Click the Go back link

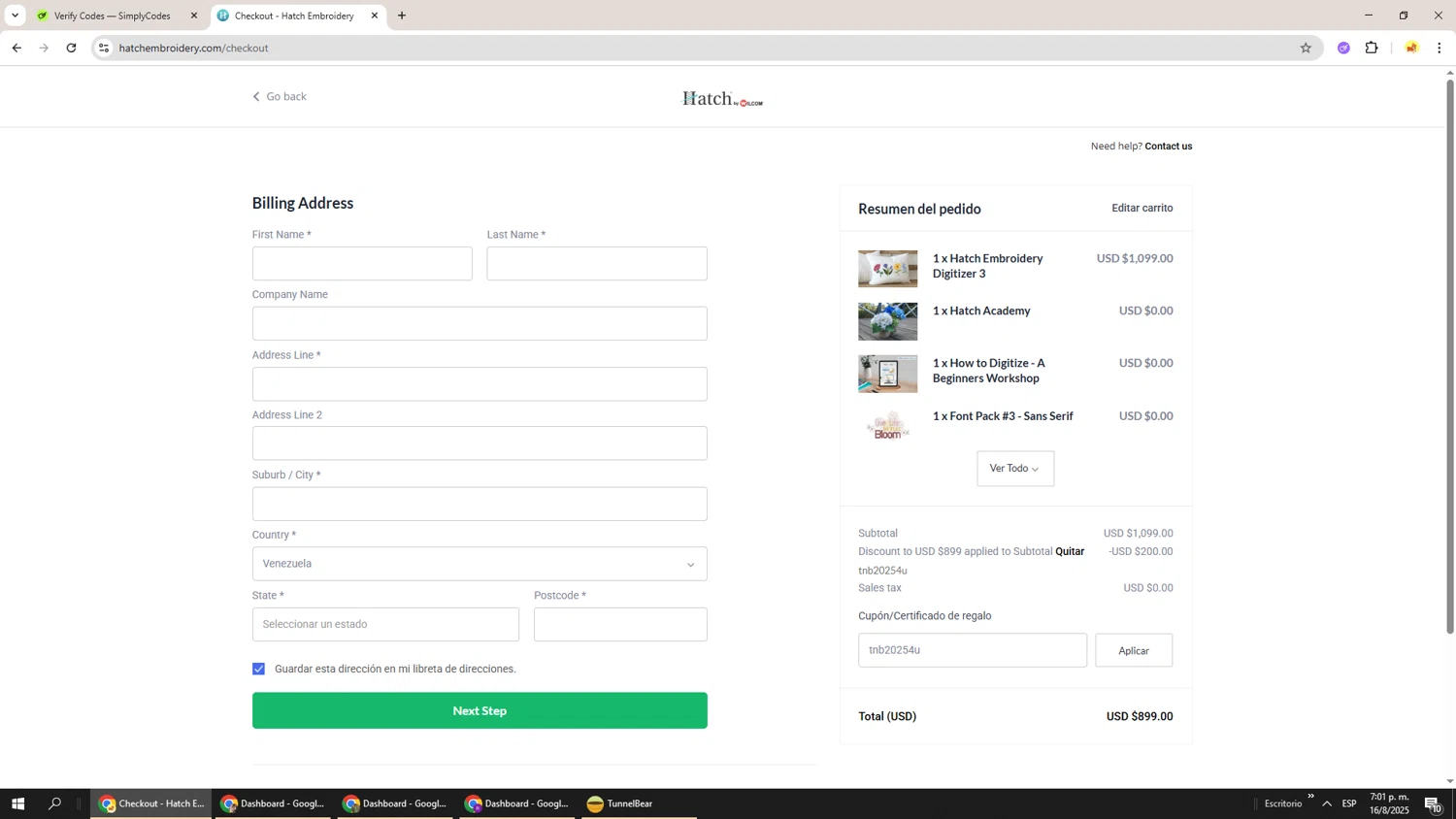280,96
